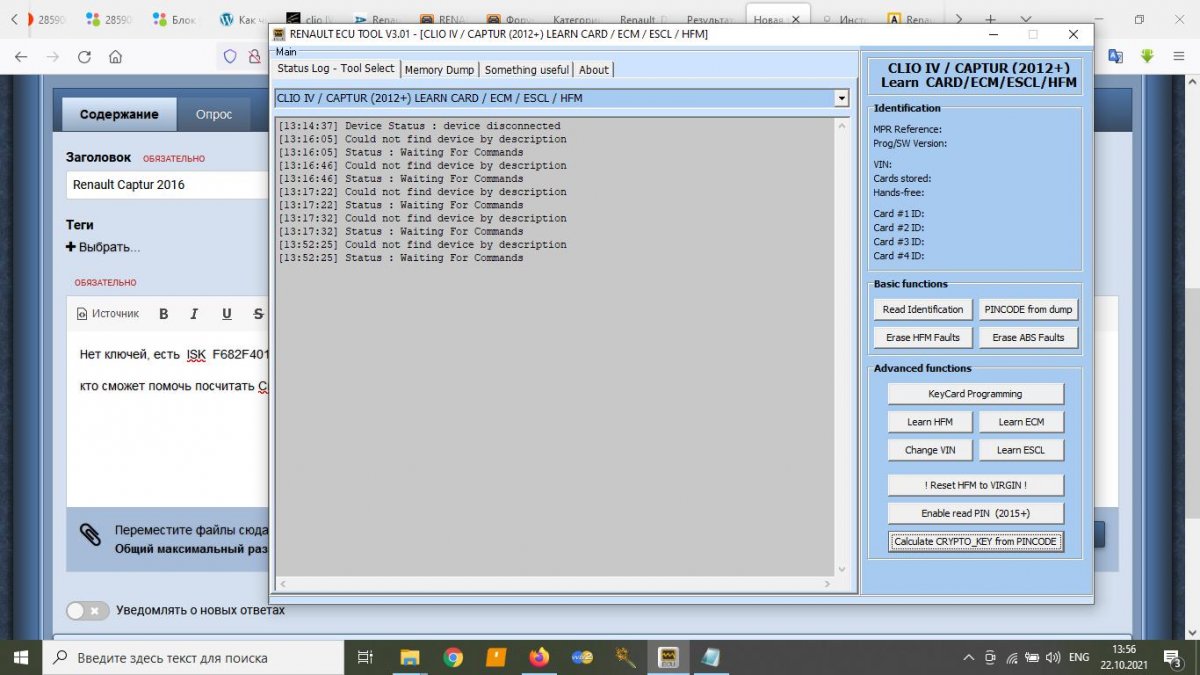Image resolution: width=1200 pixels, height=675 pixels.
Task: Open File Explorer in taskbar
Action: [409, 657]
